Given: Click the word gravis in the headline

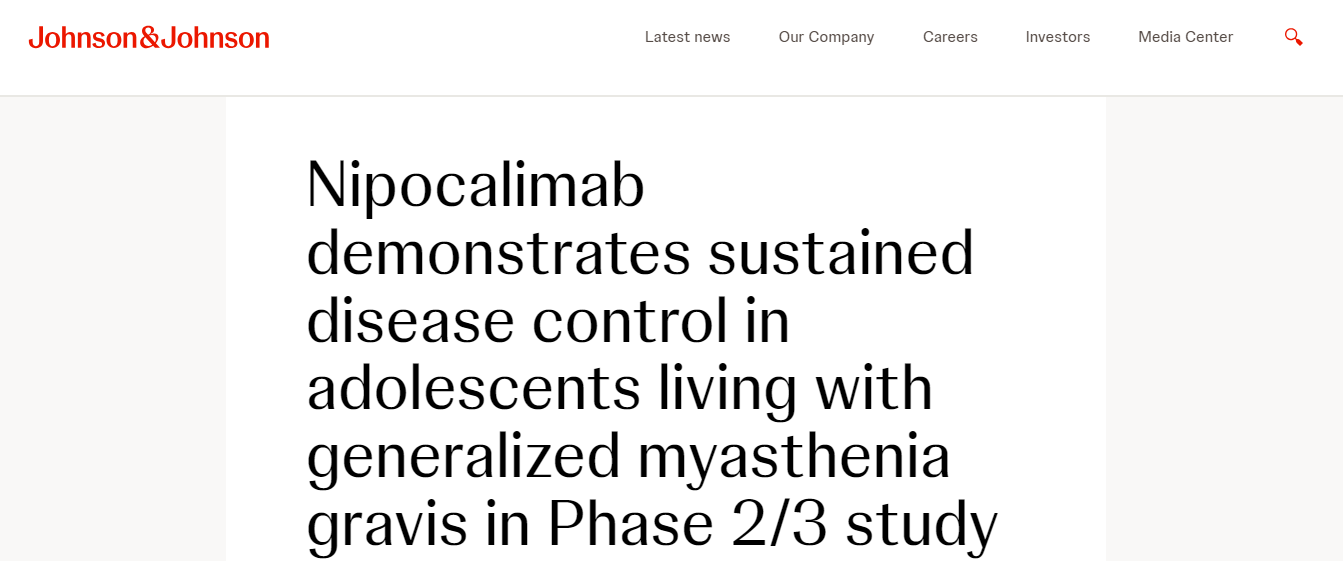Looking at the screenshot, I should coord(386,524).
